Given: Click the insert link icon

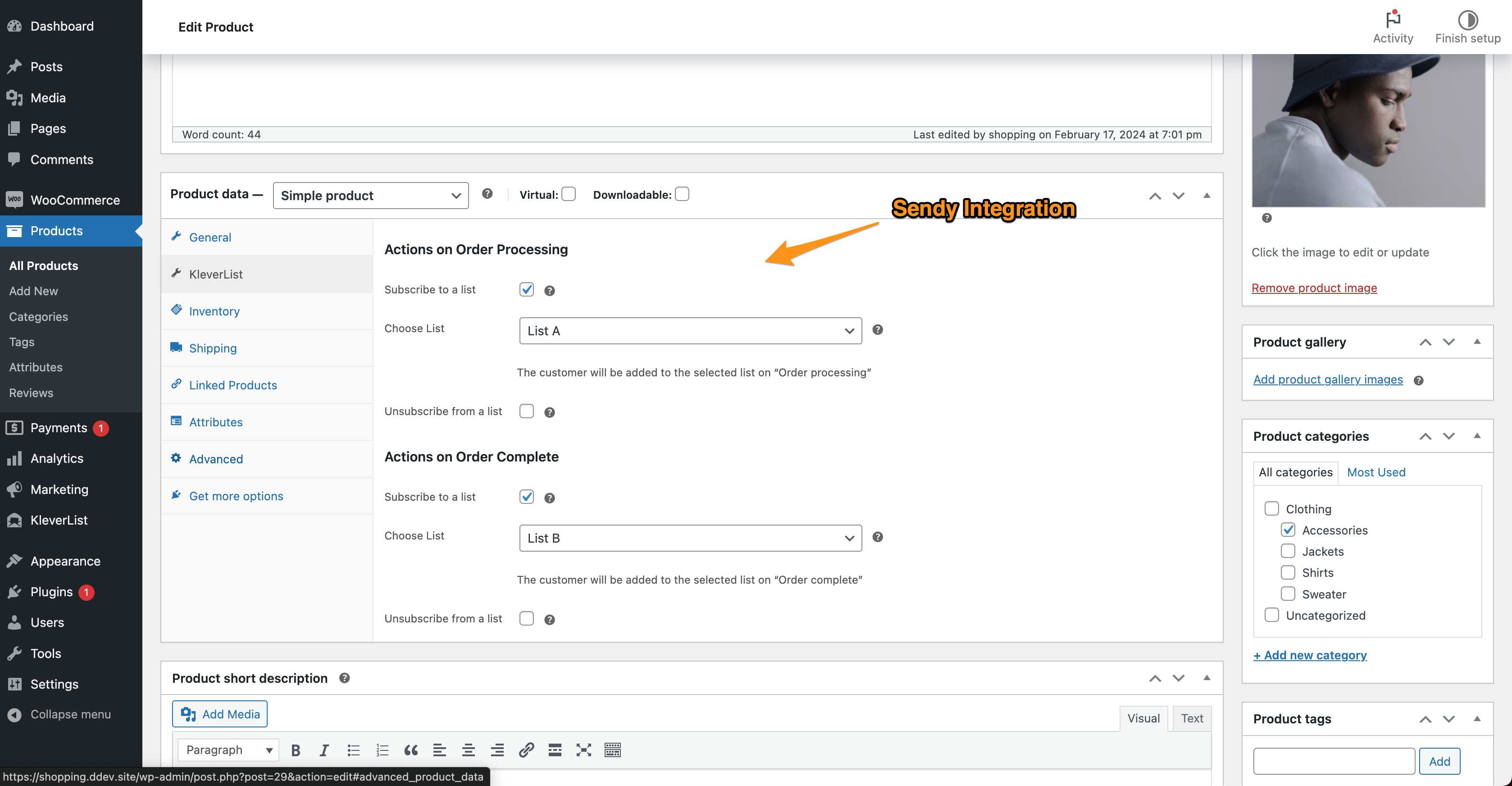Looking at the screenshot, I should point(526,749).
